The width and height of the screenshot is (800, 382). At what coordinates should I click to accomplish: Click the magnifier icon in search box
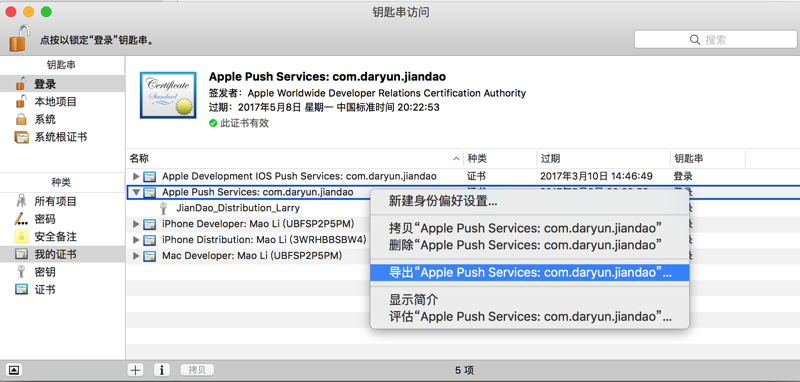click(694, 39)
